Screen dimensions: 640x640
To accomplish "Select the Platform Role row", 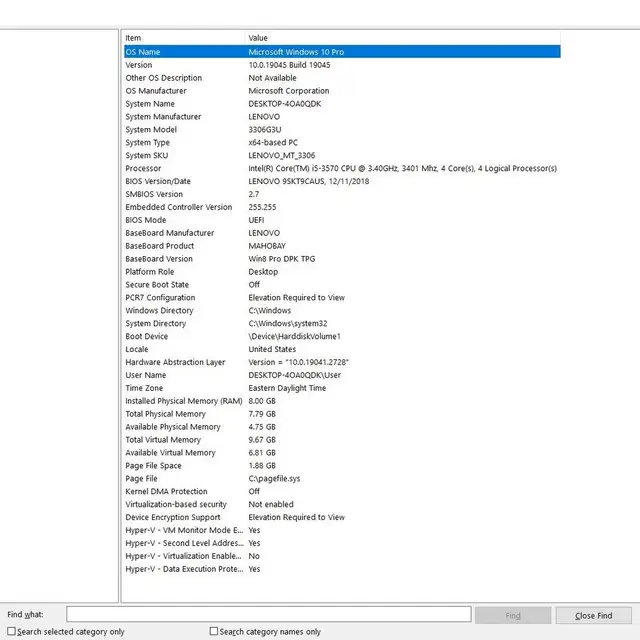I will click(x=342, y=271).
